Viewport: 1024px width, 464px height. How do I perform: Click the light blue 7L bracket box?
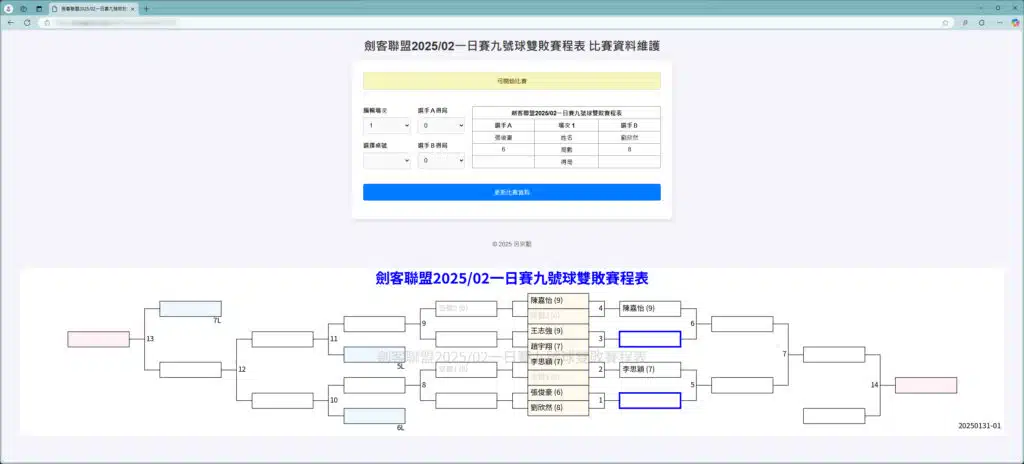(x=191, y=308)
